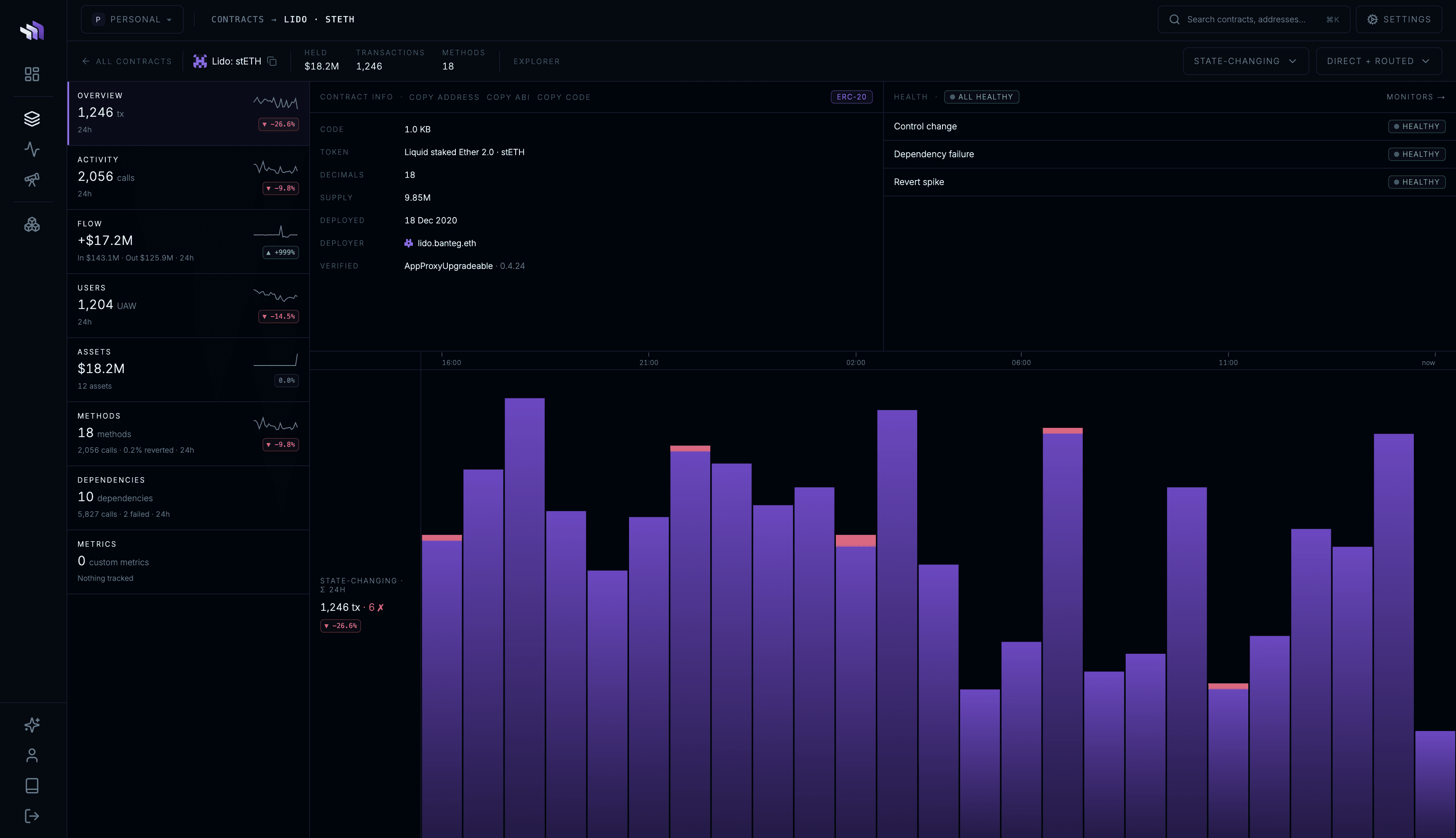This screenshot has height=838, width=1456.
Task: Click the search magnifier icon
Action: point(1175,19)
